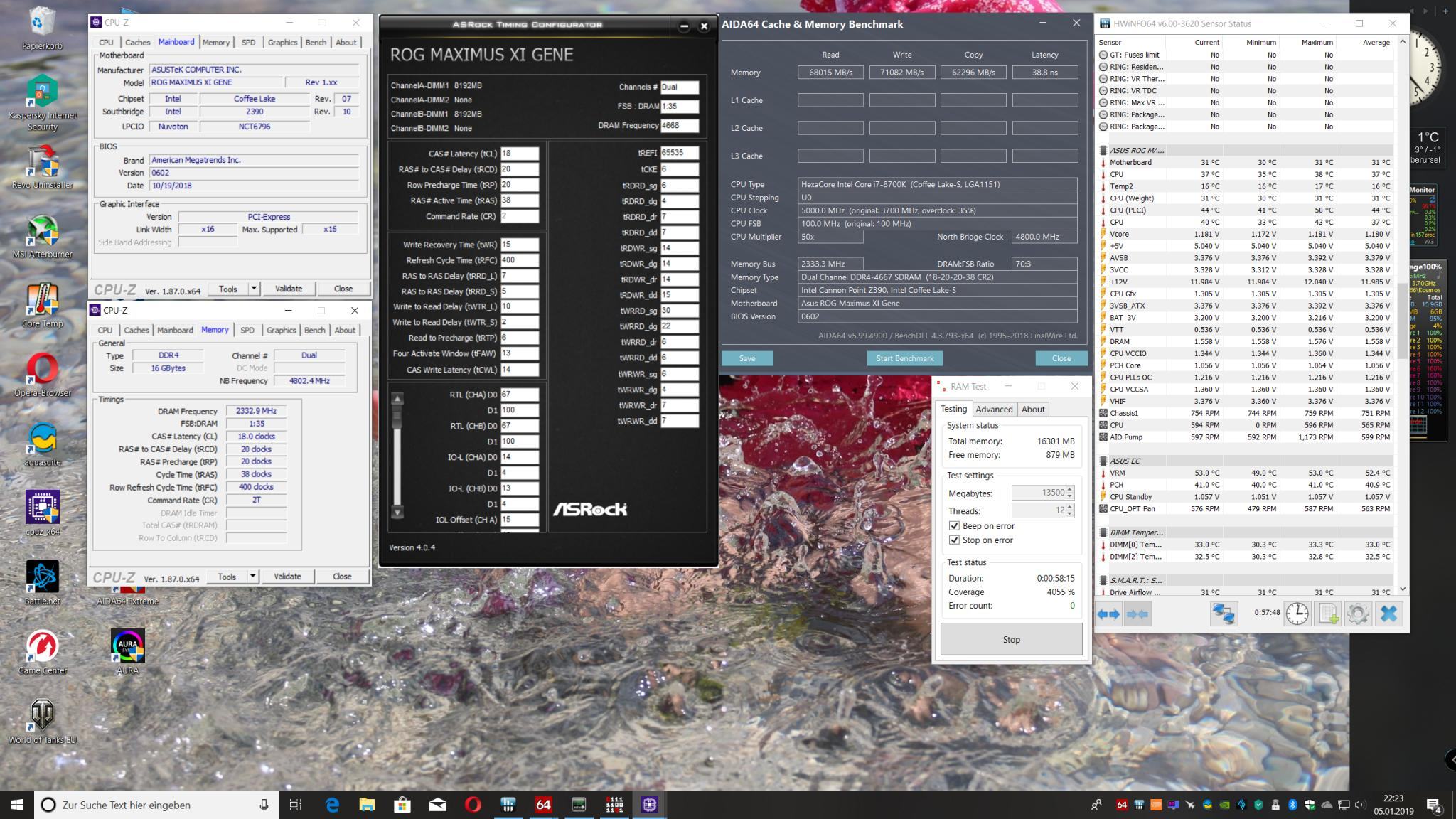Switch to Graphics tab in upper CPU-Z window
This screenshot has width=1456, height=819.
pyautogui.click(x=282, y=43)
